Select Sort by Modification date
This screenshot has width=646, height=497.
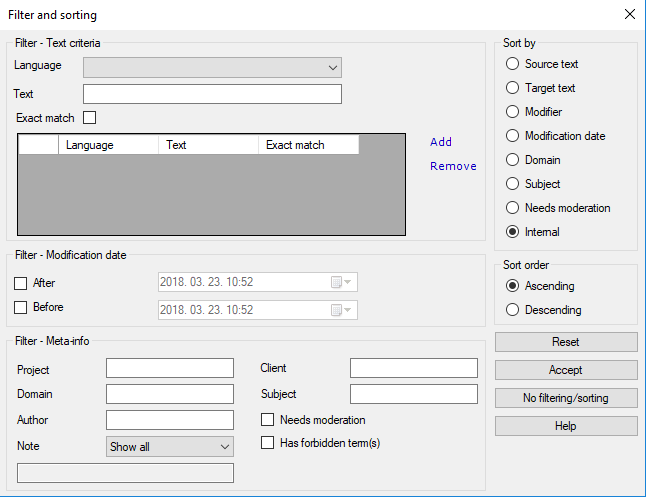pos(513,136)
